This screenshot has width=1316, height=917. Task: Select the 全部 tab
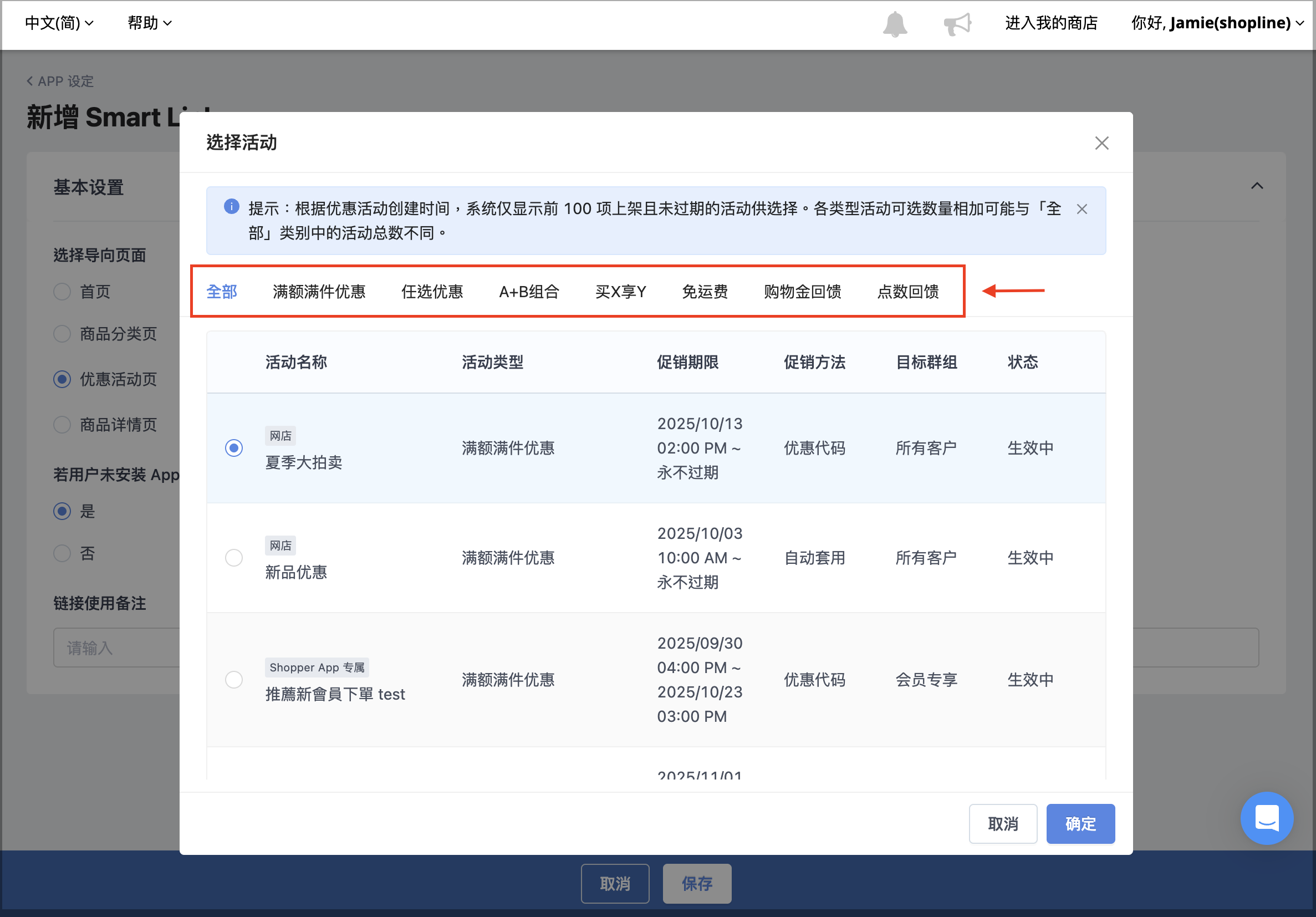[x=222, y=292]
